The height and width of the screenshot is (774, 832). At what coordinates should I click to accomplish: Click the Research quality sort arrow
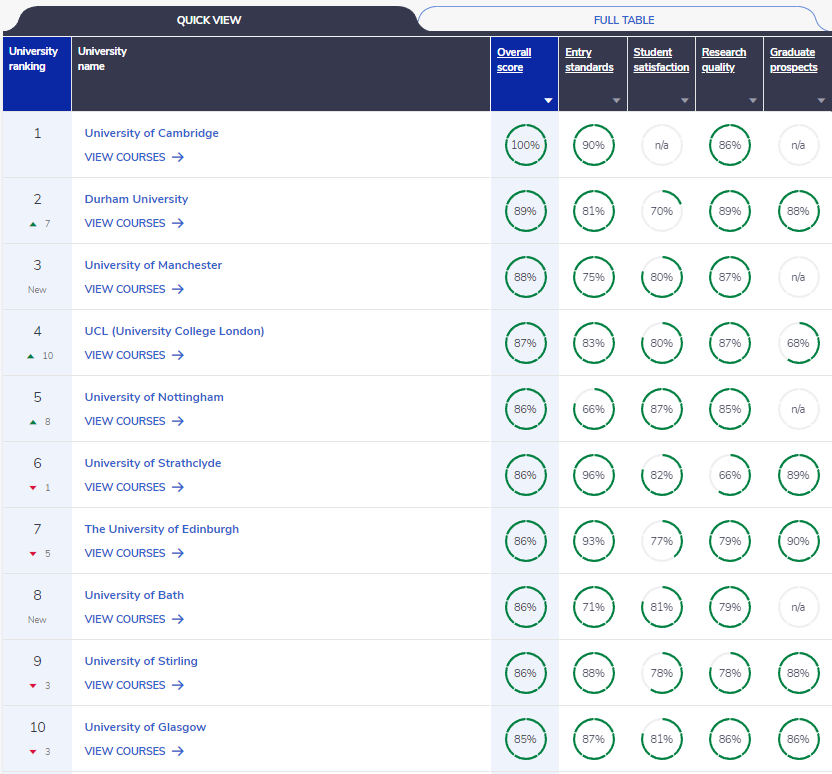(x=752, y=100)
